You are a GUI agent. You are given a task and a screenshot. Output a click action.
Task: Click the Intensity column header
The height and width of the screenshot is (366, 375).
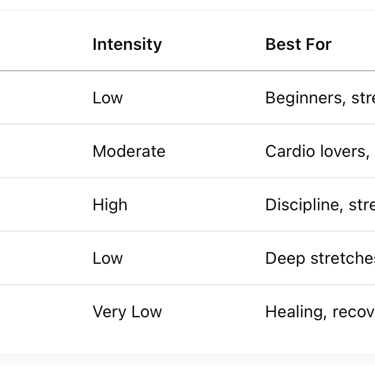127,45
